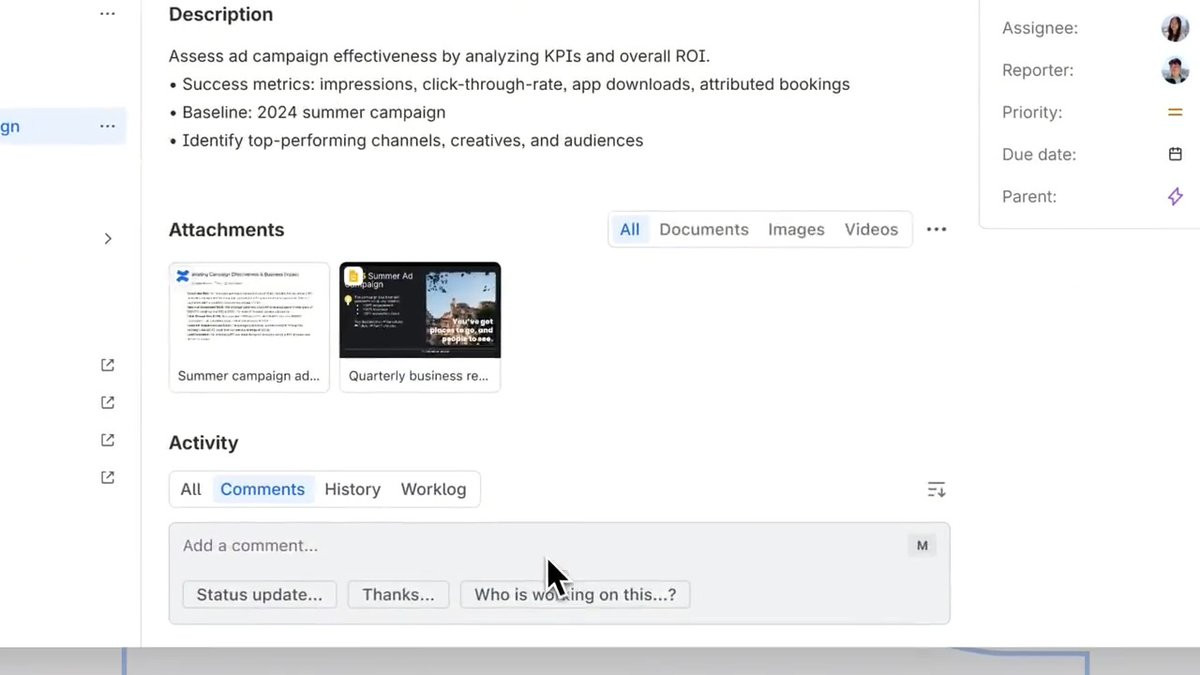Click the Activity heading

(x=203, y=443)
